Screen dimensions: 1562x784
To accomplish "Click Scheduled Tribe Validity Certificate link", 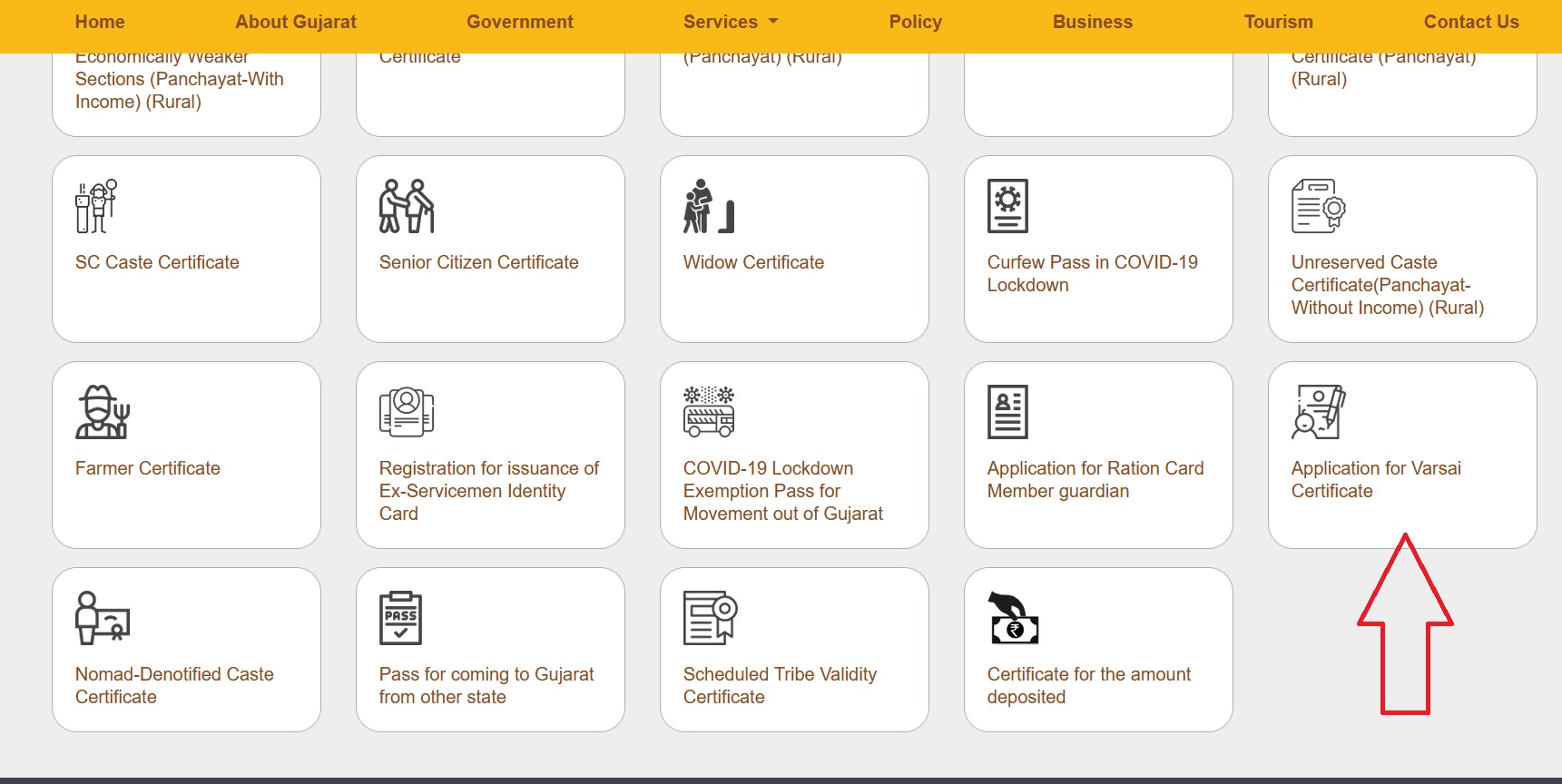I will coord(779,685).
